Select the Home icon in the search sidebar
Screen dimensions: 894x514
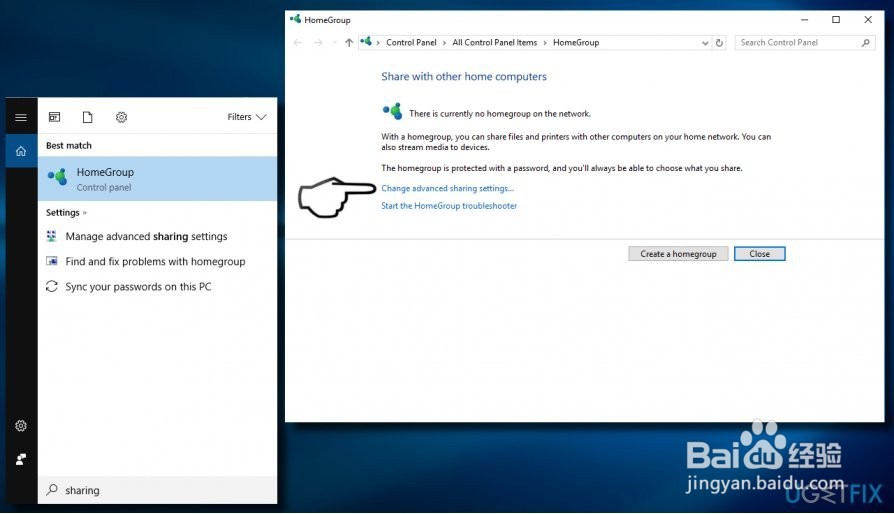(x=21, y=151)
